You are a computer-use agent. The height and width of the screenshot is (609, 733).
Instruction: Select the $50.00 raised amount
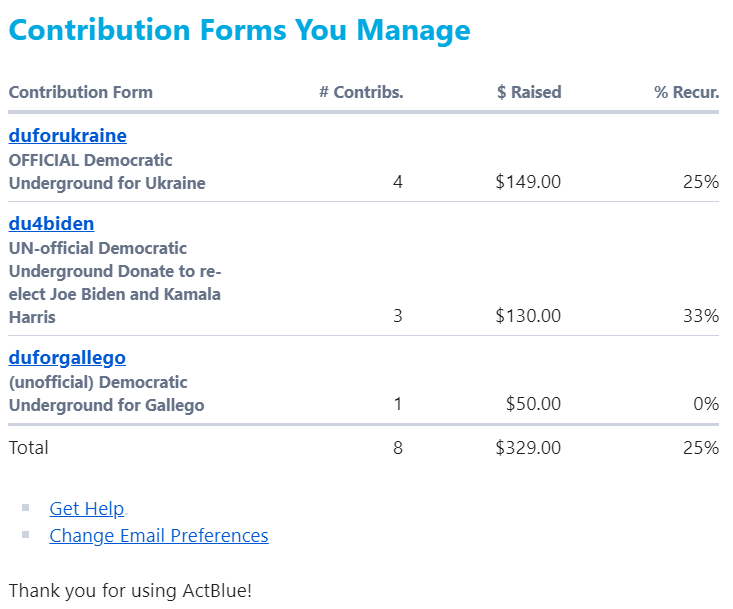point(532,404)
